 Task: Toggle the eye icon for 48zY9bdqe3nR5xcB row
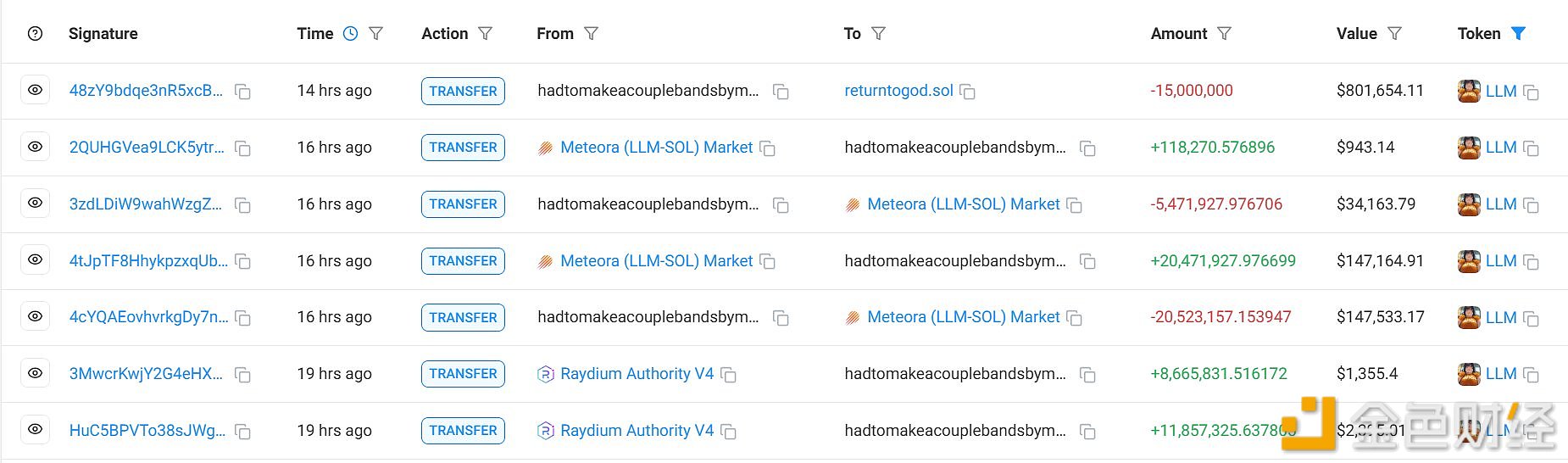pos(35,90)
